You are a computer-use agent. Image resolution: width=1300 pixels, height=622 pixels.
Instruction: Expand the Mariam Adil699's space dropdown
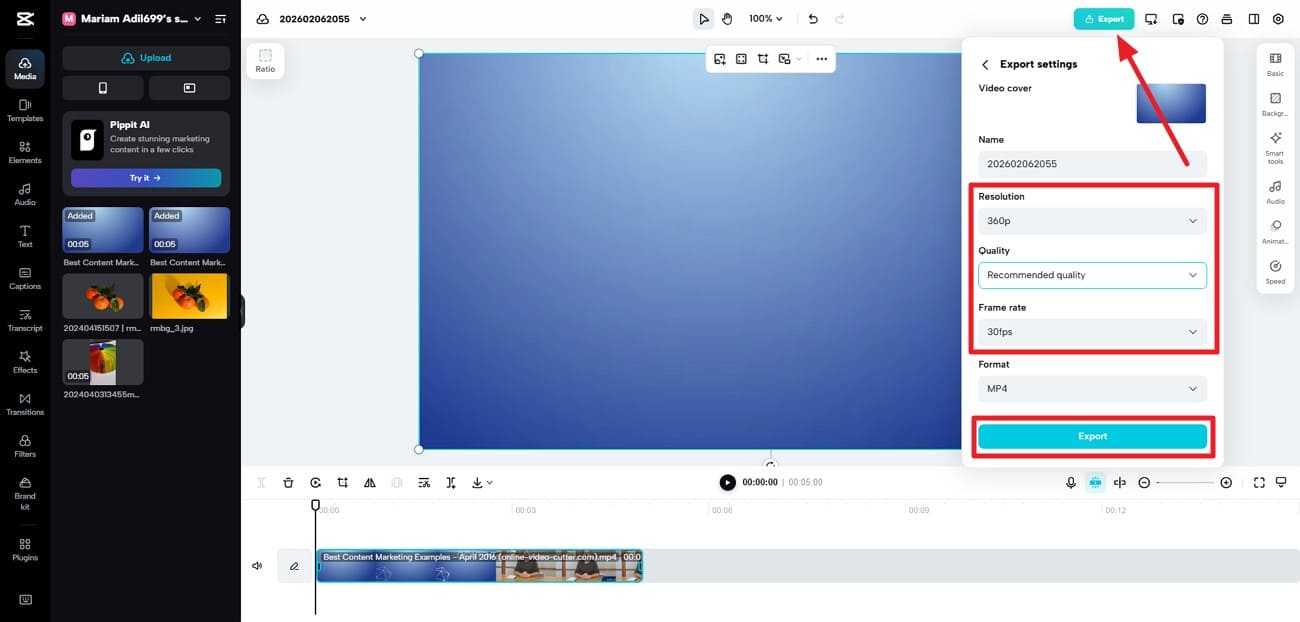click(197, 19)
